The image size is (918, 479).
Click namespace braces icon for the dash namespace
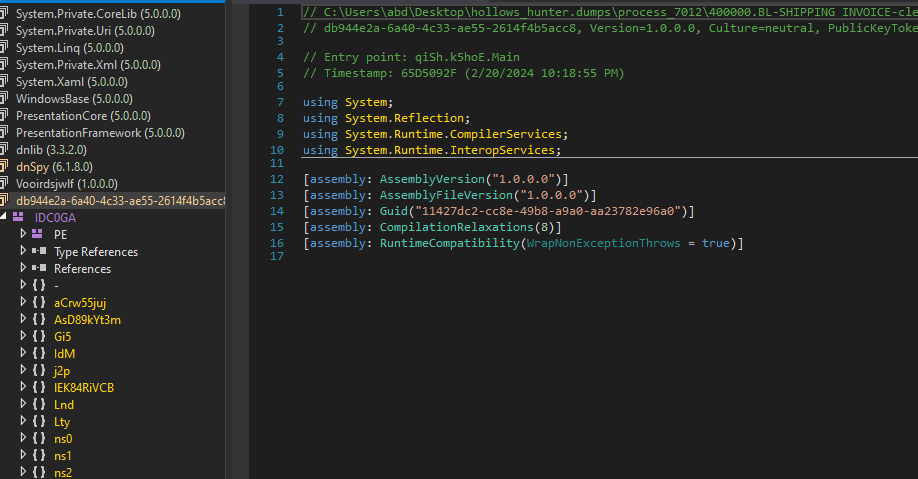pos(39,285)
